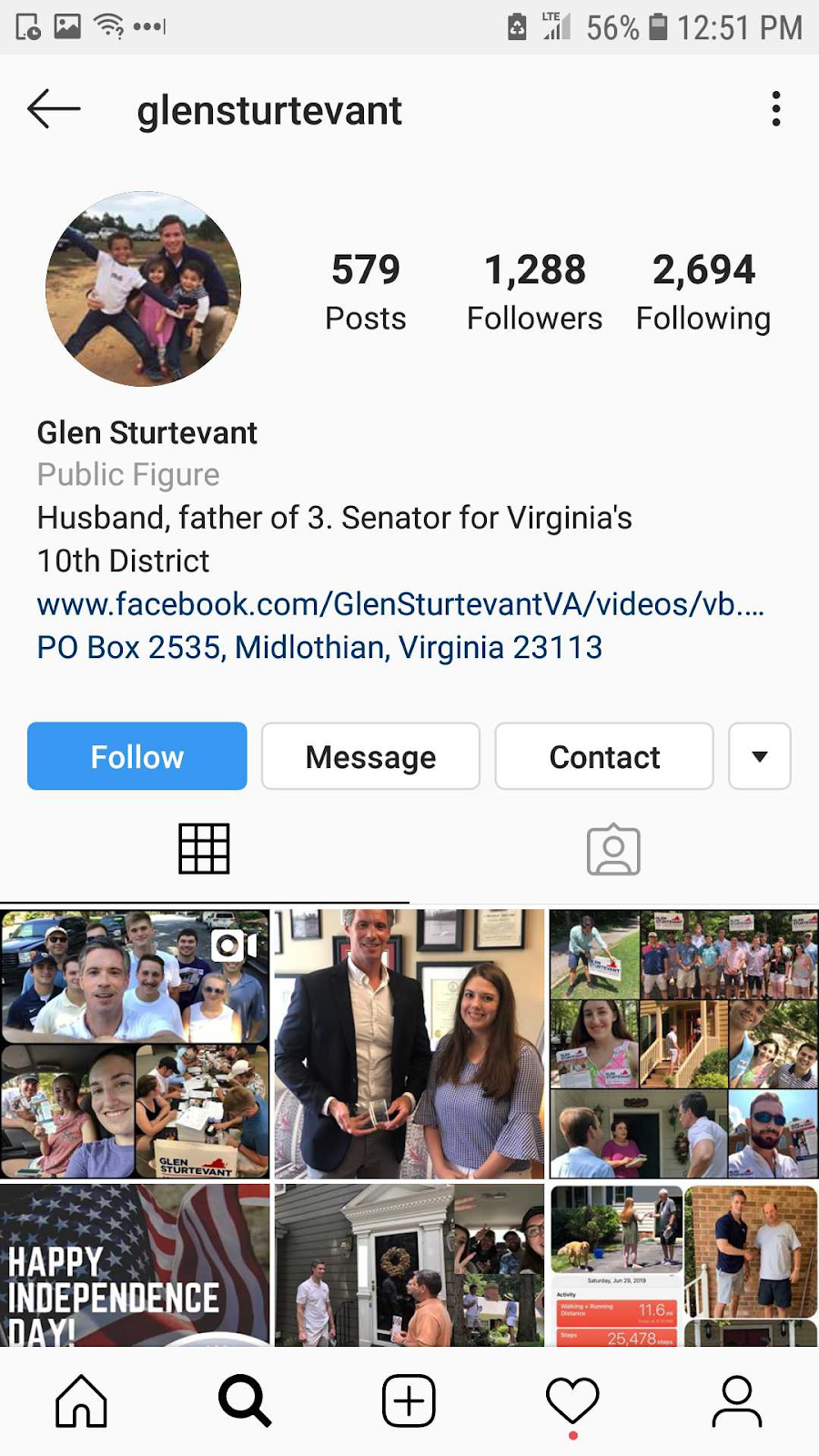Open the Search magnifier icon
Image resolution: width=819 pixels, height=1456 pixels.
[245, 1400]
